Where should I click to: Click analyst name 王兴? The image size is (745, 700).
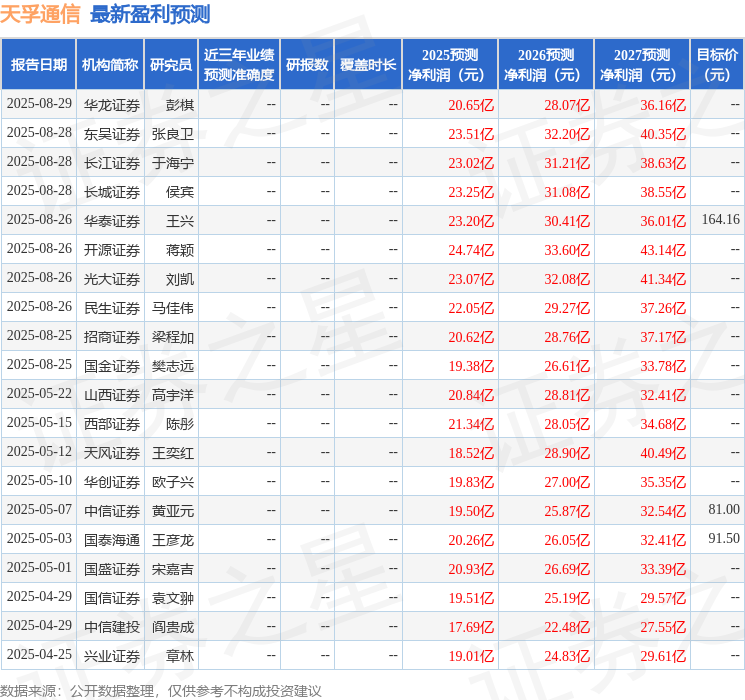coord(180,221)
